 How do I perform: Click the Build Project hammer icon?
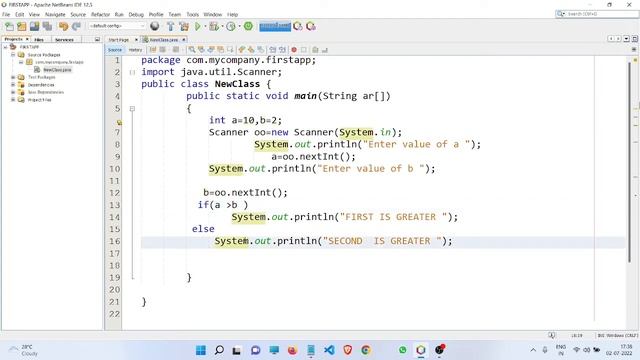coord(171,27)
